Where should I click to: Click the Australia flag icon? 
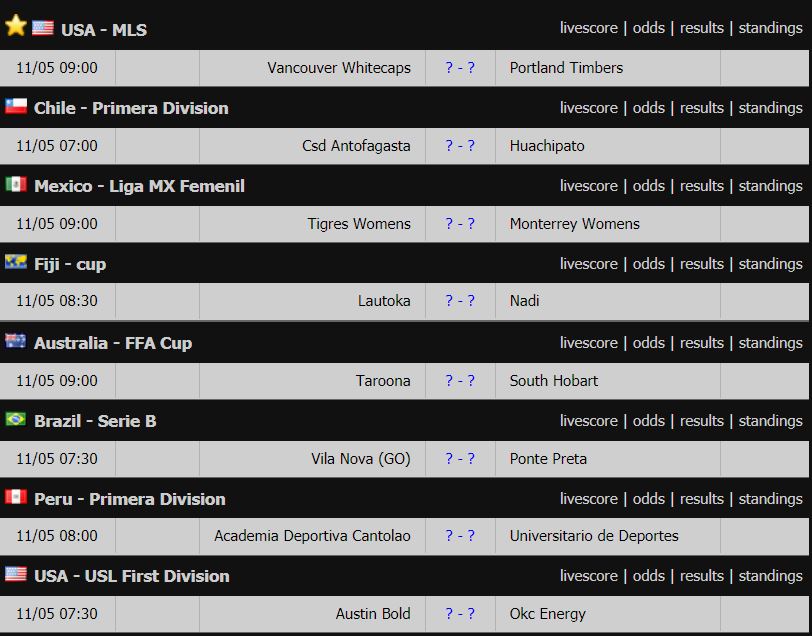coord(16,341)
